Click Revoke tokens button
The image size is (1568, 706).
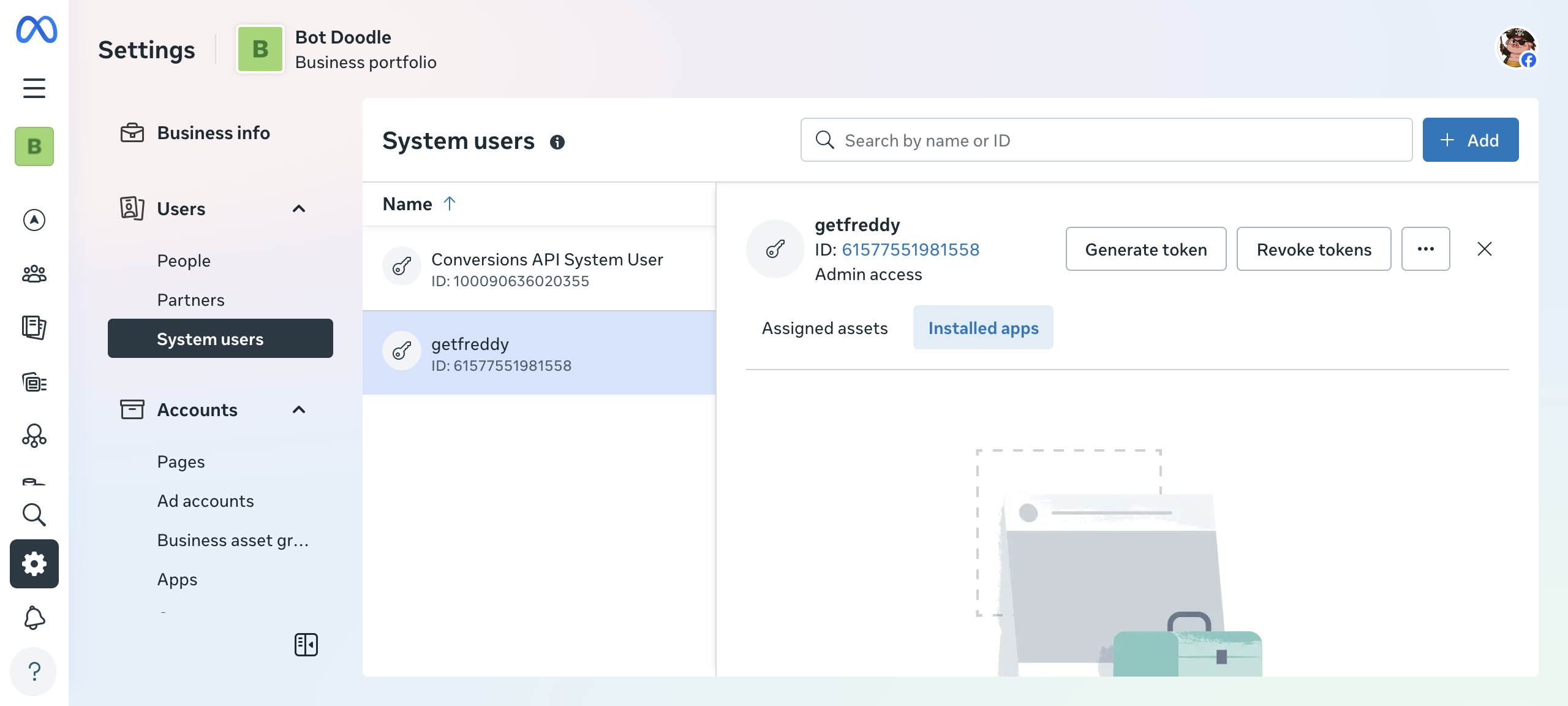(x=1313, y=249)
